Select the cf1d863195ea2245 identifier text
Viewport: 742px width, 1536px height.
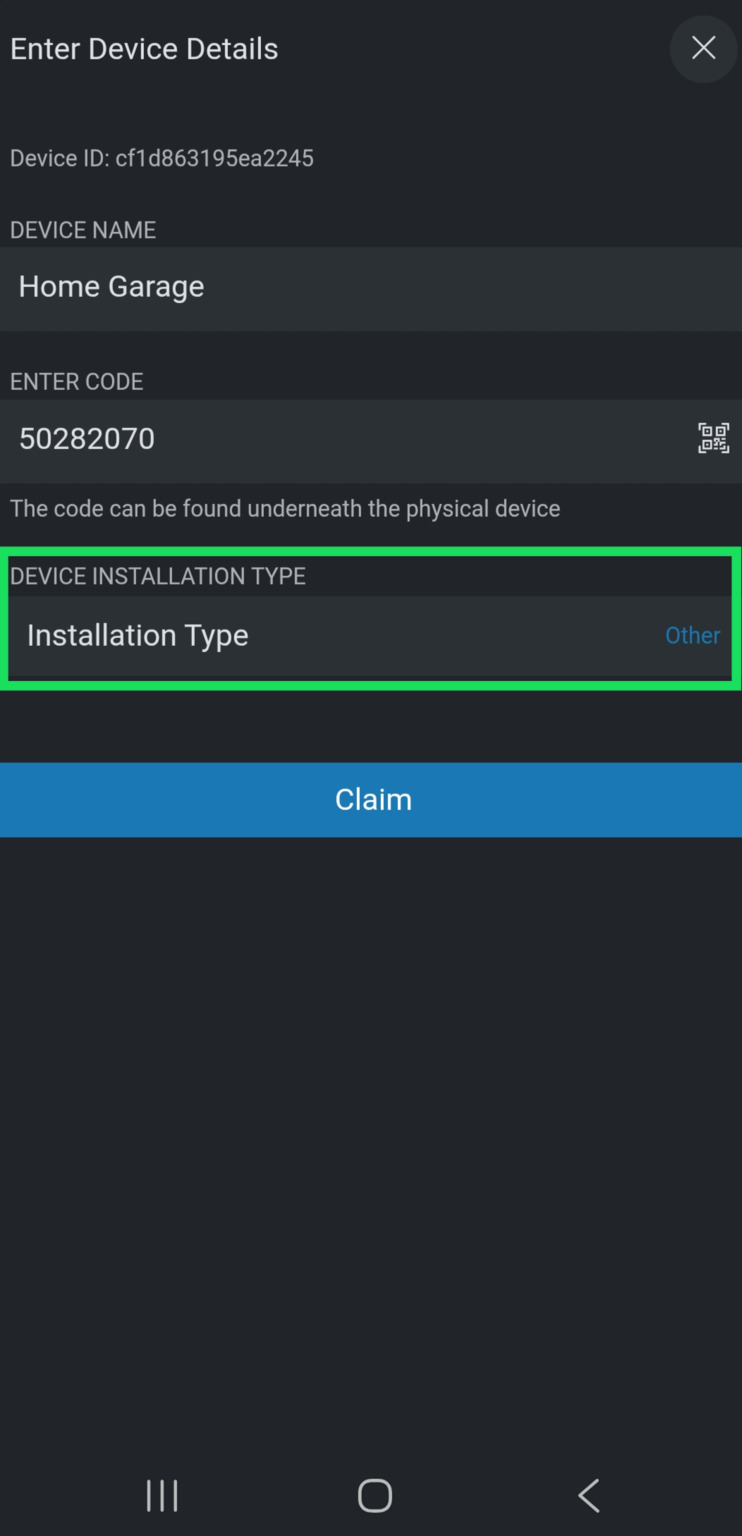point(215,158)
